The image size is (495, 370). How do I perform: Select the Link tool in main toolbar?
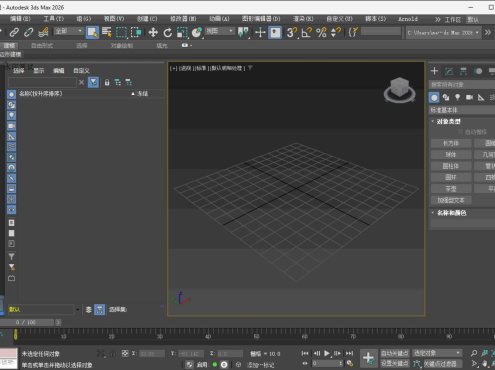tap(14, 32)
